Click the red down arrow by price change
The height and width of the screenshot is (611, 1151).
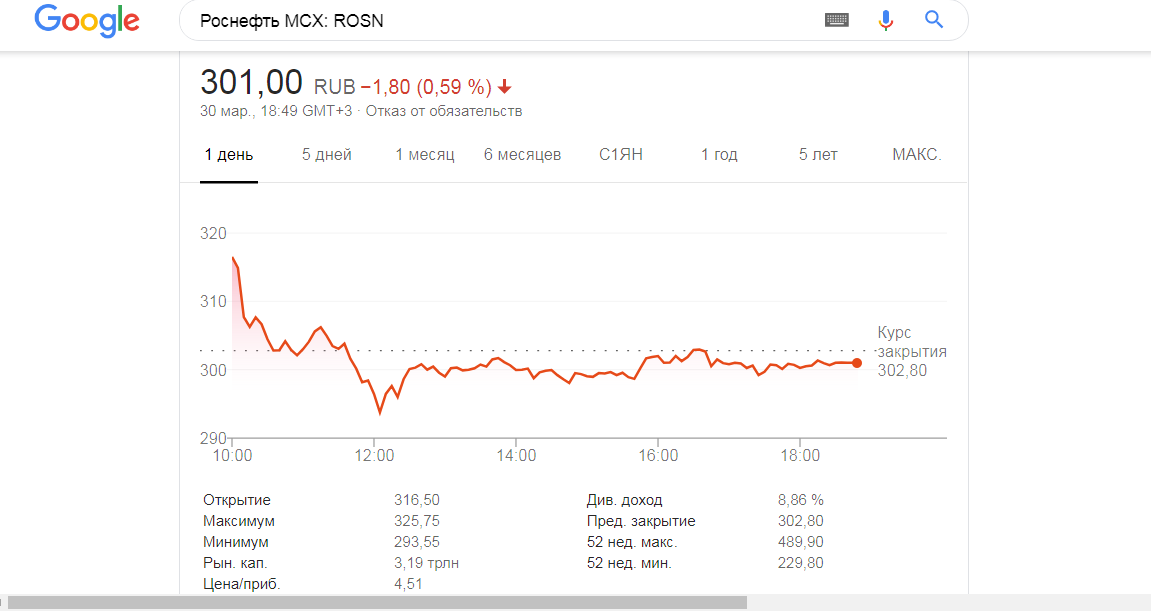coord(504,87)
